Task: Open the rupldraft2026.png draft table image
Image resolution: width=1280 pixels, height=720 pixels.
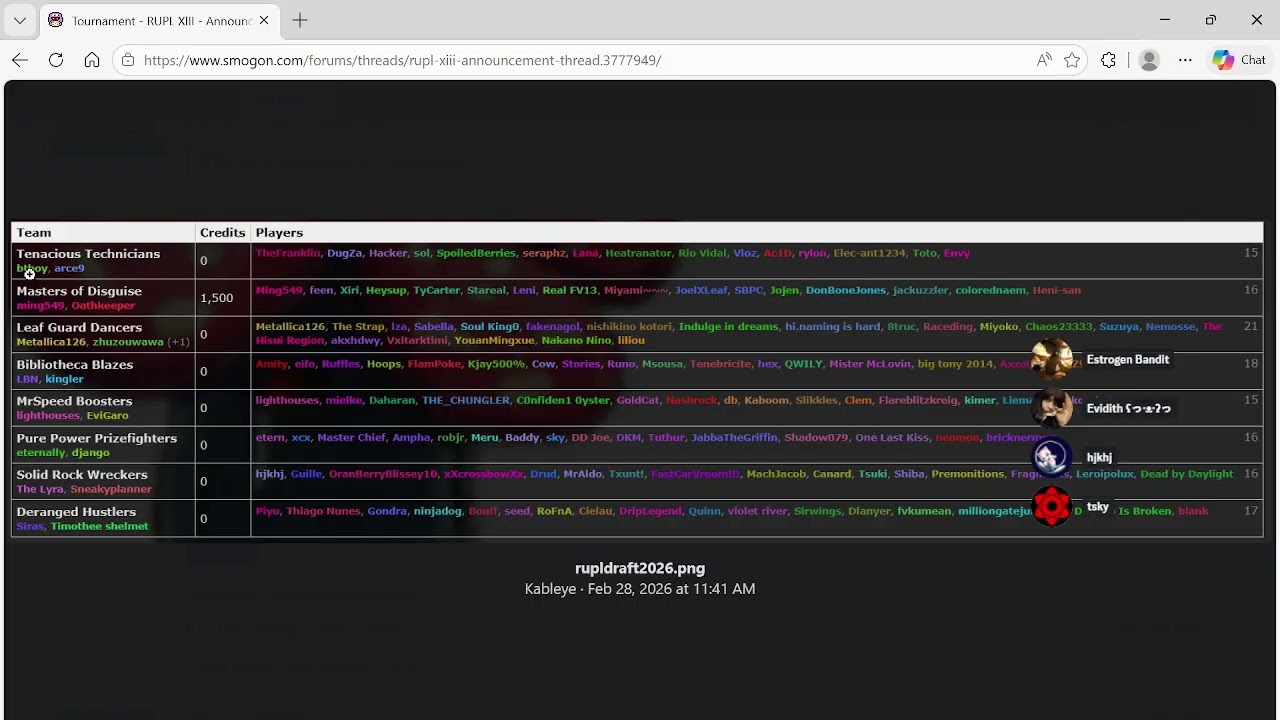Action: (637, 380)
